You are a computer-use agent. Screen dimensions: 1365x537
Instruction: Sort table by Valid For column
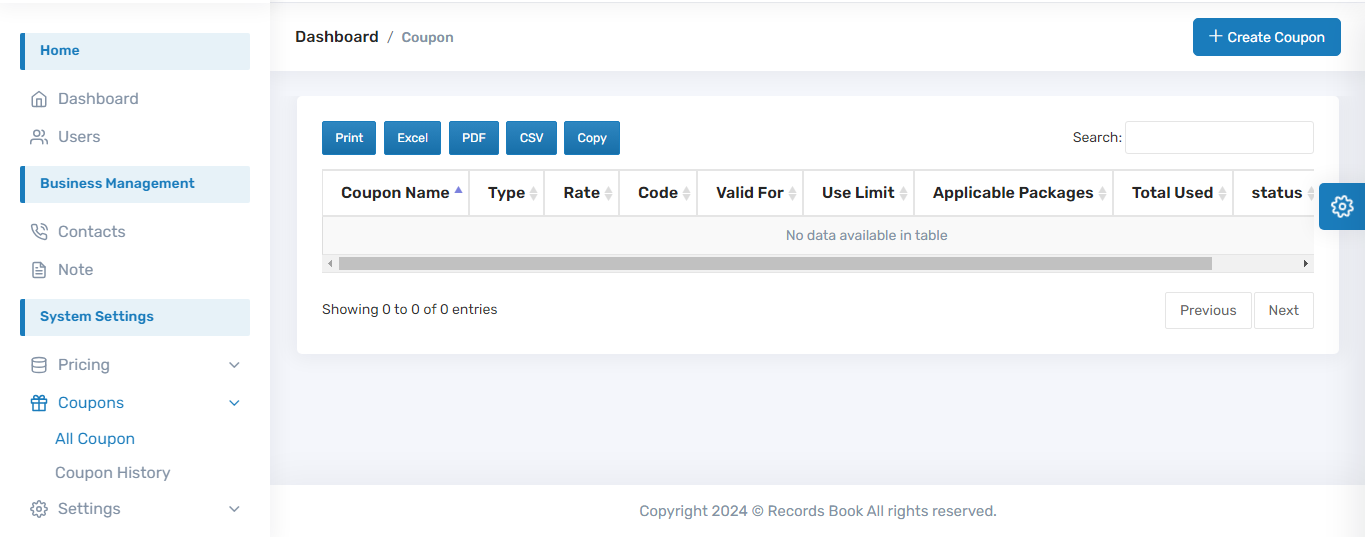click(x=750, y=193)
